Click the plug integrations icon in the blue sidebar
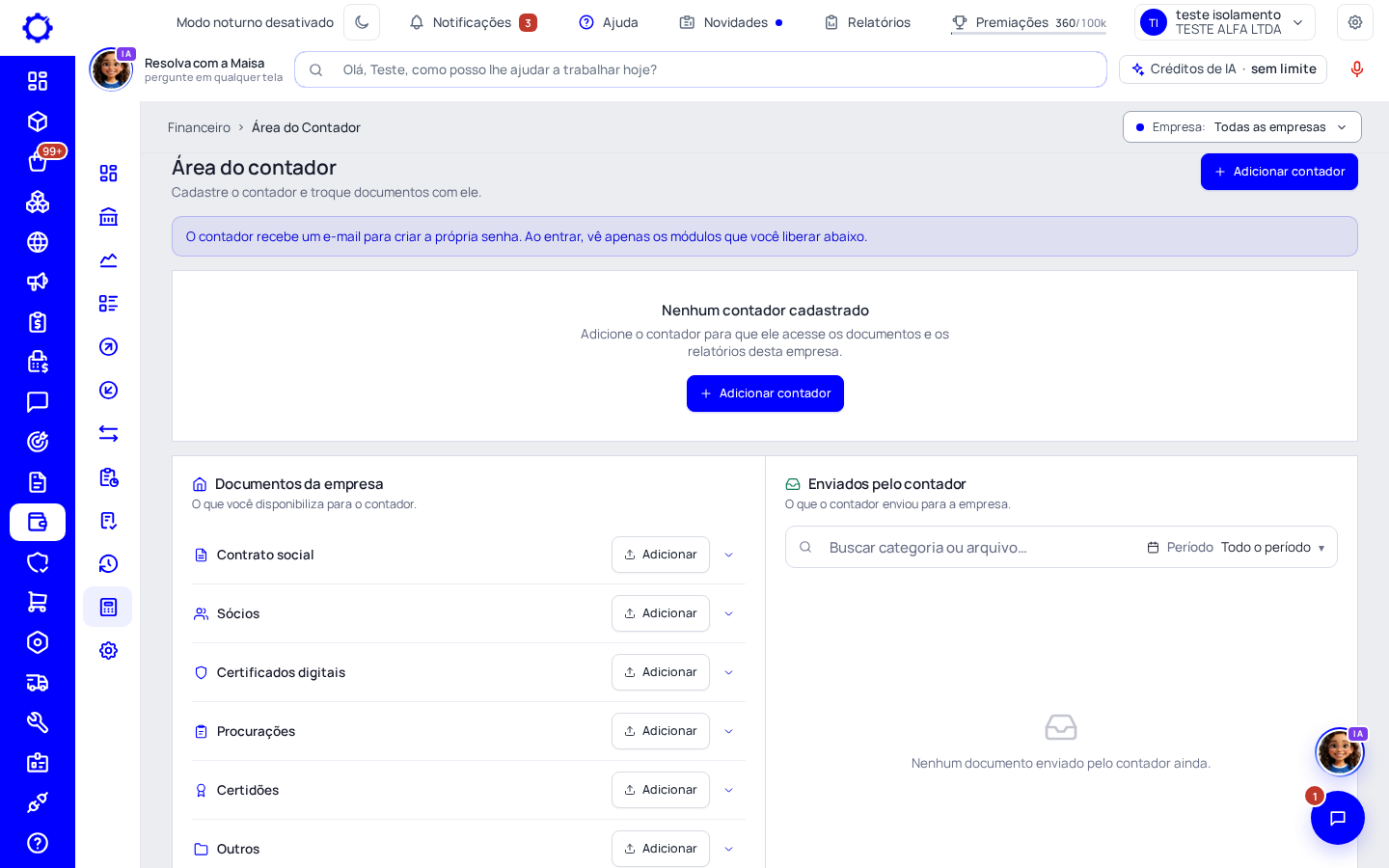1389x868 pixels. [38, 802]
